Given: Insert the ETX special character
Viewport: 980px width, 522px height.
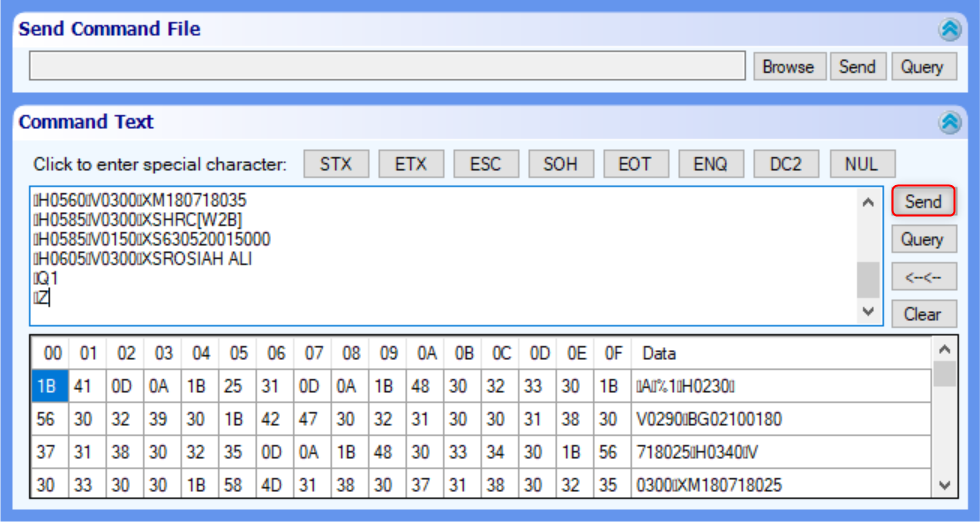Looking at the screenshot, I should point(411,164).
